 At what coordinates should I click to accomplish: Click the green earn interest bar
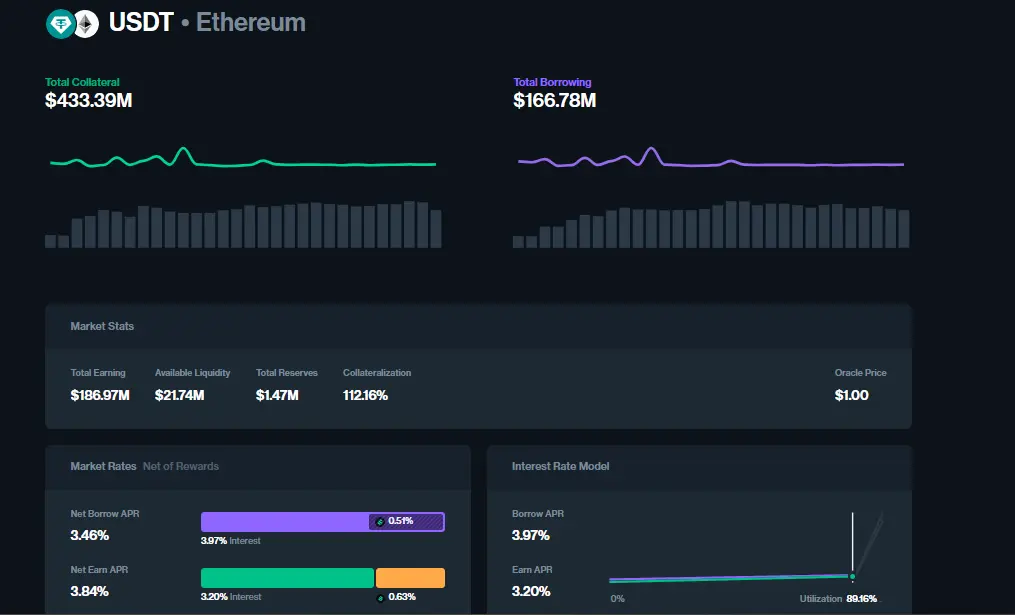tap(287, 578)
